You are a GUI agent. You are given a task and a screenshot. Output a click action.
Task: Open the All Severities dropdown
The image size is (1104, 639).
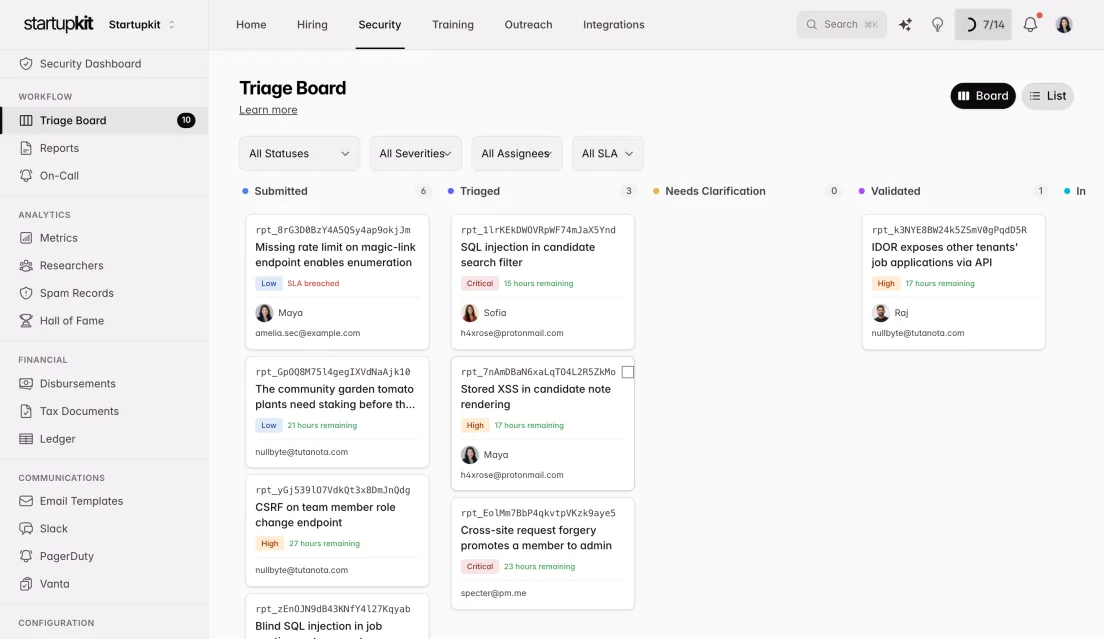(415, 153)
